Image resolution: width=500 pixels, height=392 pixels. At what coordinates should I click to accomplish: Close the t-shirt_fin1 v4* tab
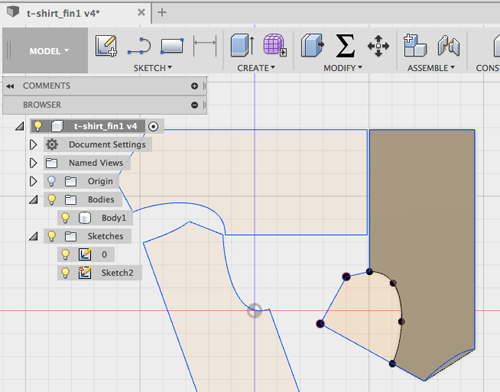click(x=141, y=12)
